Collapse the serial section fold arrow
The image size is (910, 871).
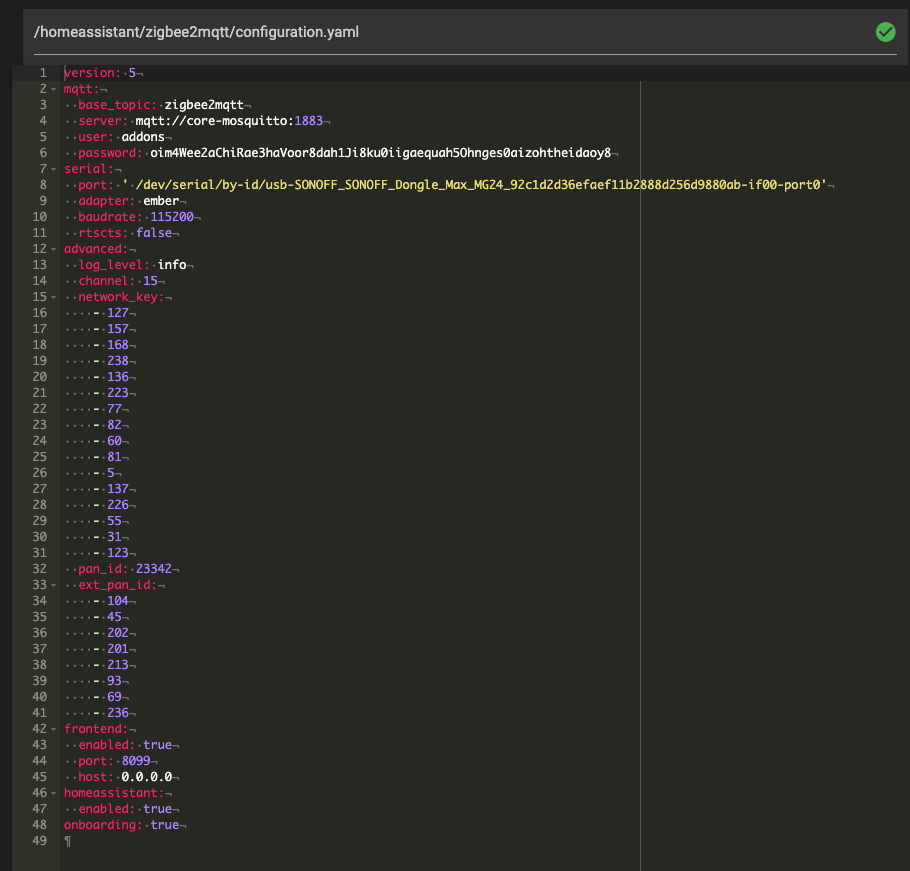point(53,169)
